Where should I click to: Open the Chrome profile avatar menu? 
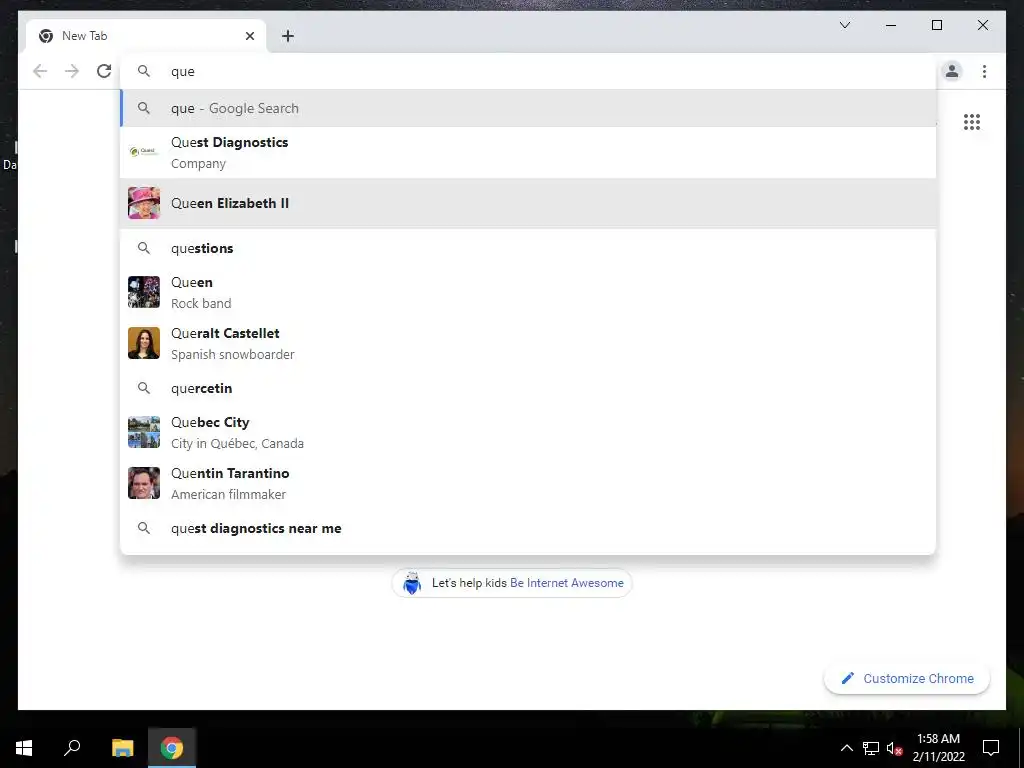952,71
